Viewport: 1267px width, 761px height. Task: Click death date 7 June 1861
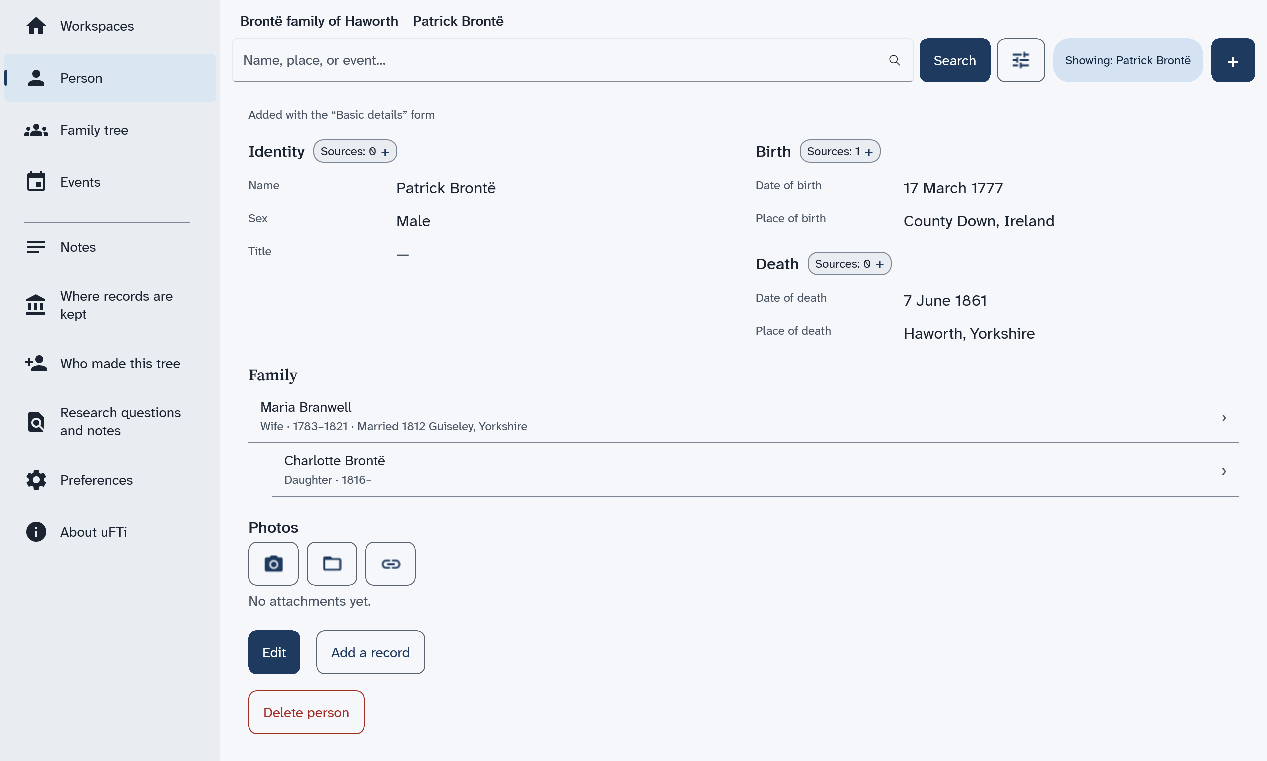click(945, 301)
